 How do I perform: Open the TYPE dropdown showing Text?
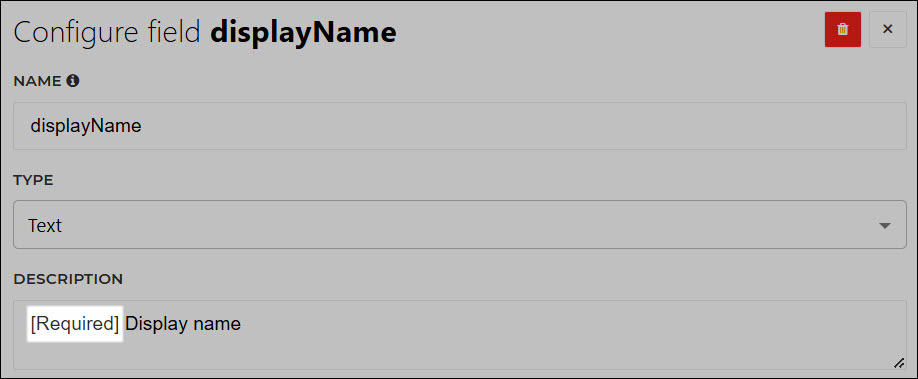(x=460, y=225)
